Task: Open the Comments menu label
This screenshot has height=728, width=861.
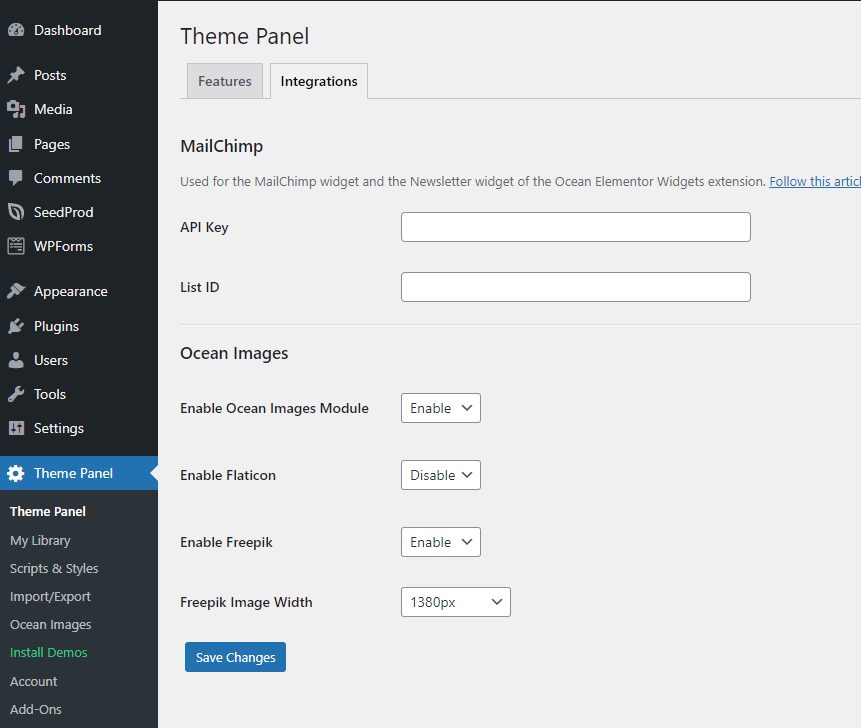Action: pyautogui.click(x=68, y=178)
